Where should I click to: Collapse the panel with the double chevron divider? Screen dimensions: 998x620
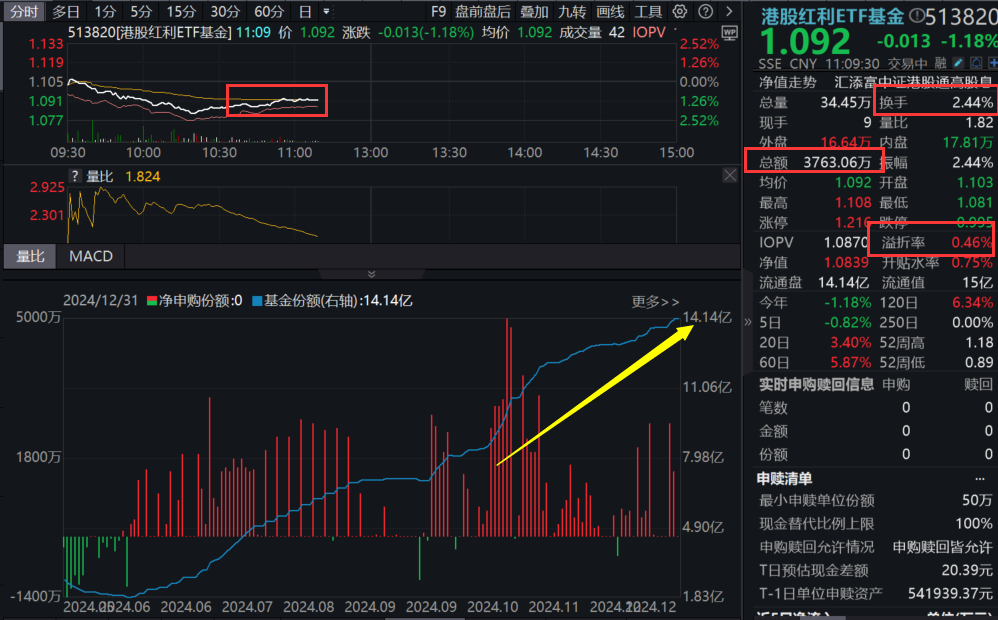[372, 274]
